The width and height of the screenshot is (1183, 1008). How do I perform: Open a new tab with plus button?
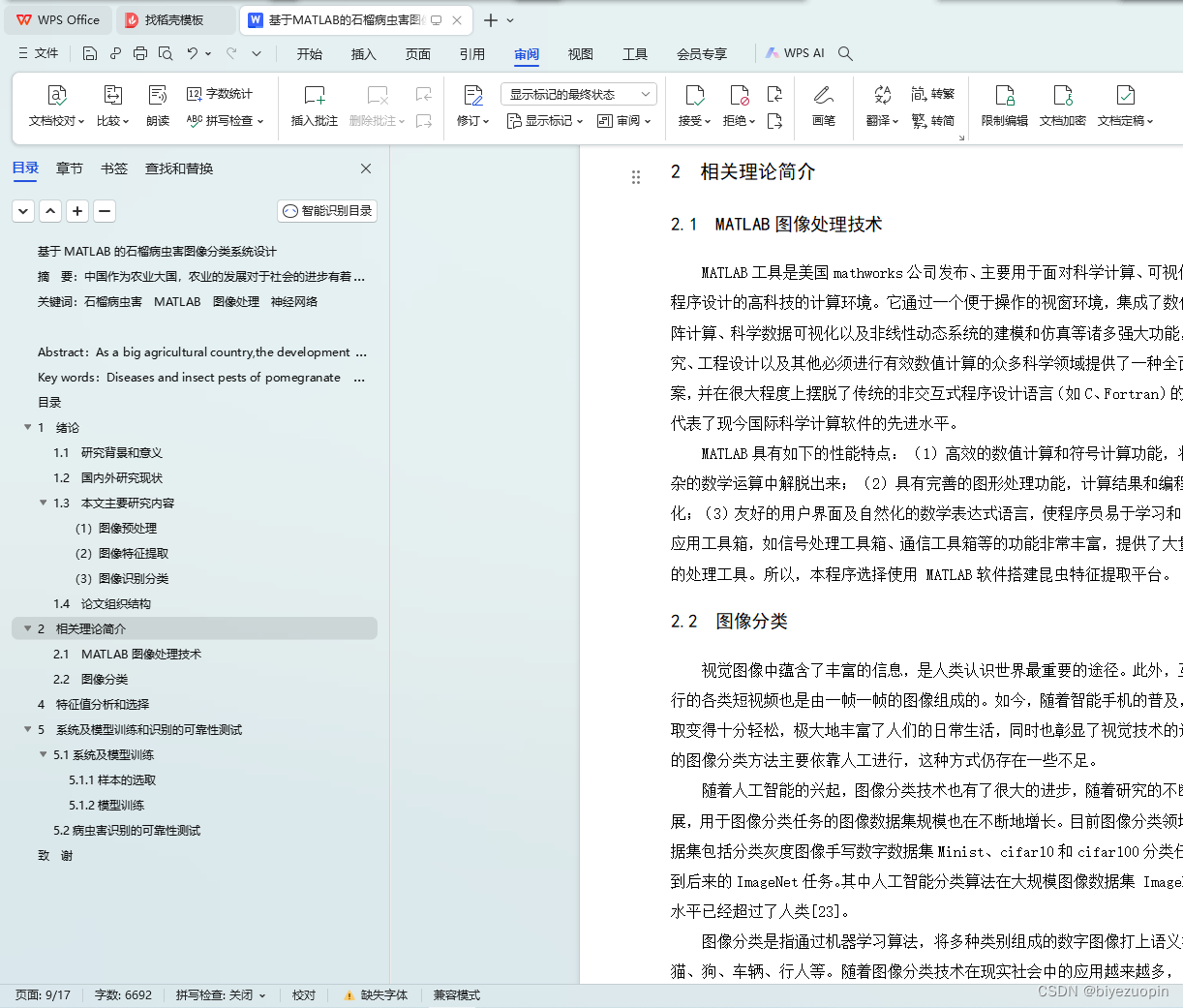491,20
